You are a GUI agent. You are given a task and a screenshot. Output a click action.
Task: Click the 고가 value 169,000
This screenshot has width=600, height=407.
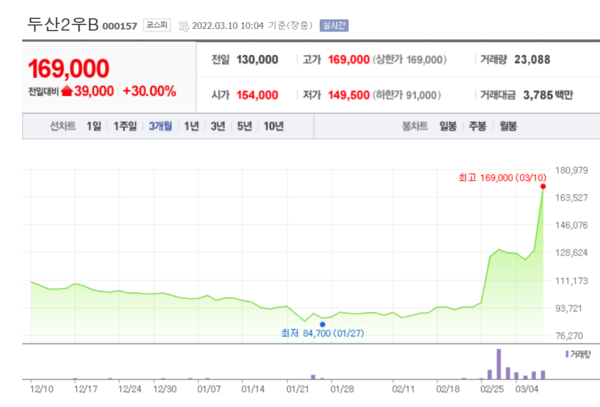349,60
